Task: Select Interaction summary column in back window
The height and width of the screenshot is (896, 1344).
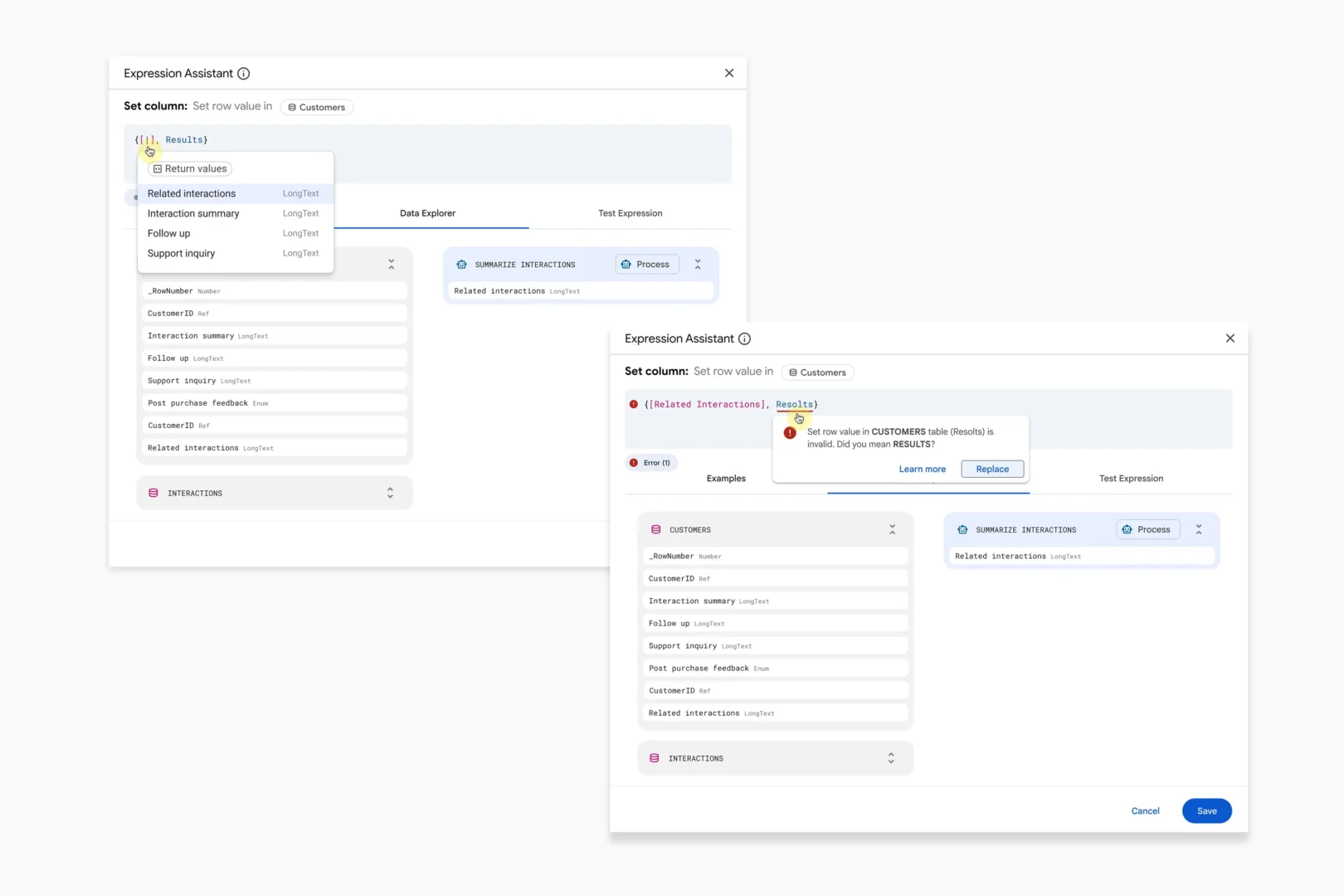Action: [275, 336]
